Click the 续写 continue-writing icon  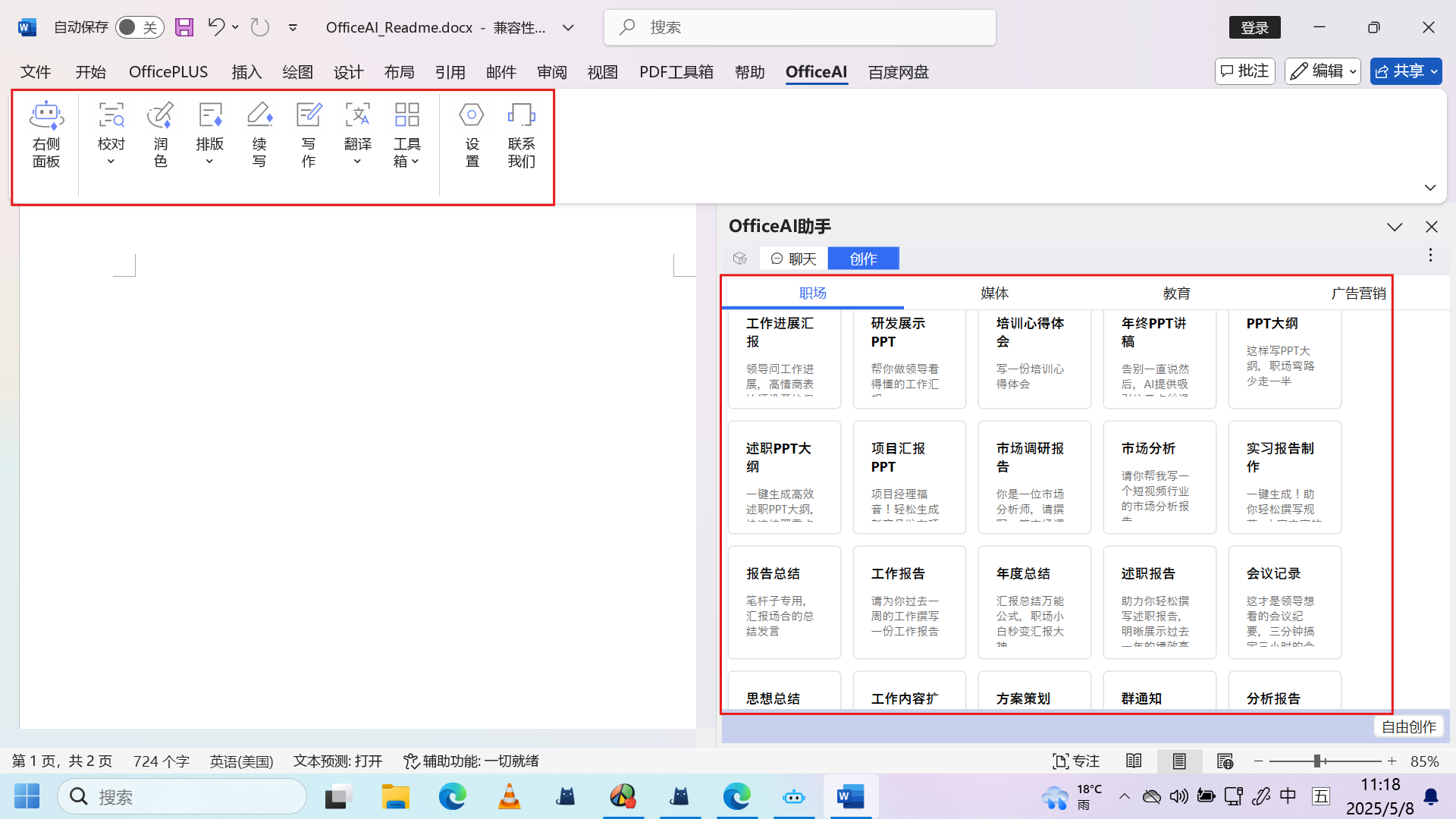pyautogui.click(x=259, y=116)
